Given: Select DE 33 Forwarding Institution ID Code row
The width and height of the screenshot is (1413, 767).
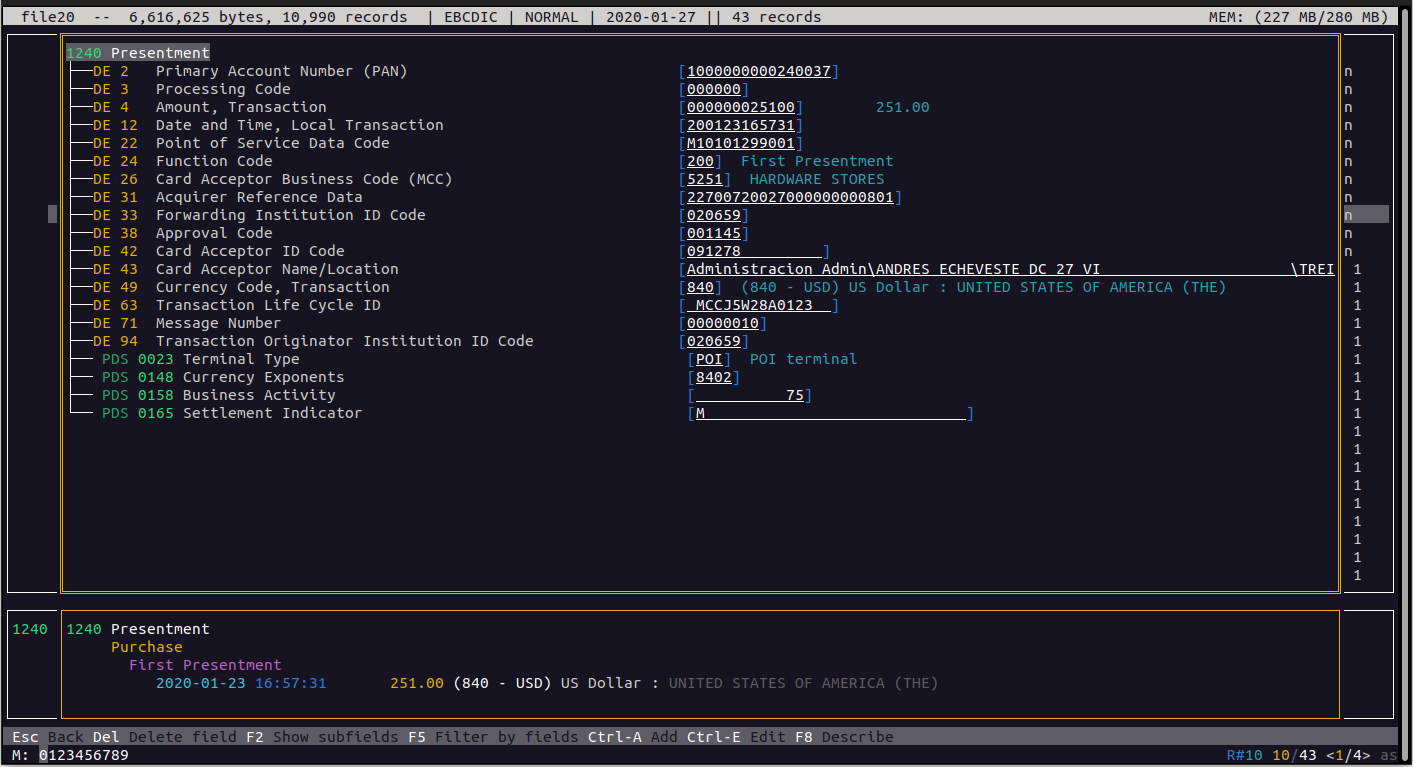Looking at the screenshot, I should click(290, 215).
